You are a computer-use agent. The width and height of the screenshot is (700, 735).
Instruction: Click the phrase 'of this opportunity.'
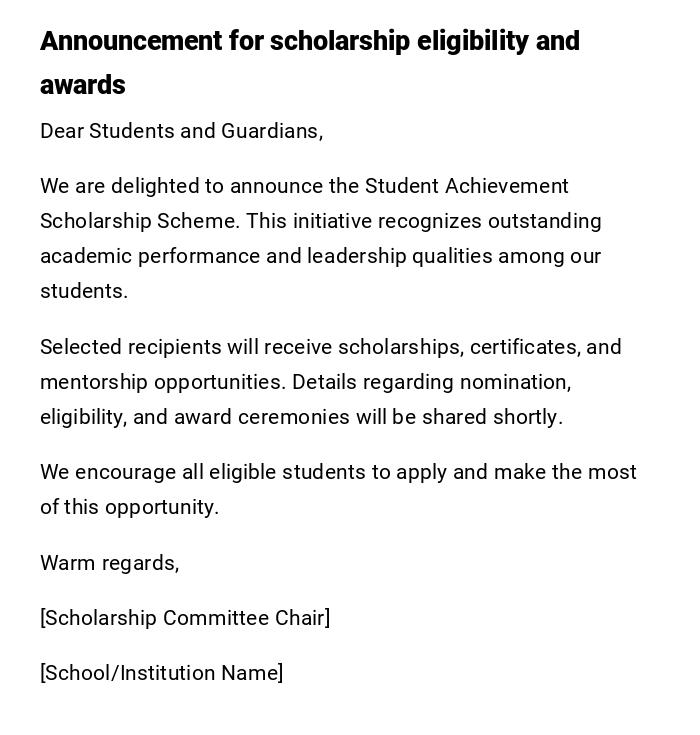129,508
